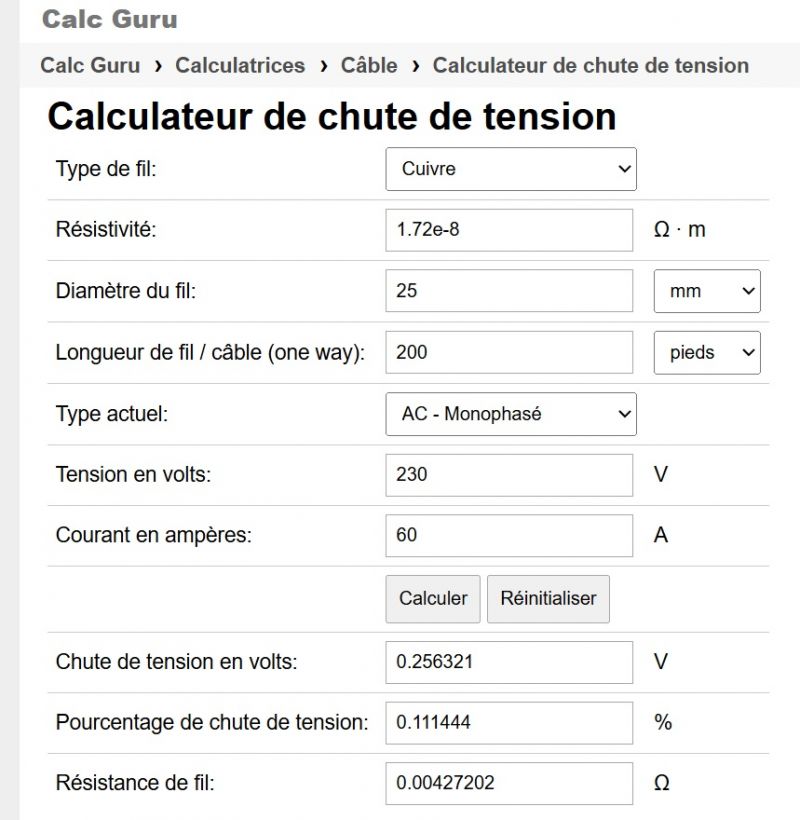Click the Tension en volts field
The image size is (800, 820).
pos(509,474)
